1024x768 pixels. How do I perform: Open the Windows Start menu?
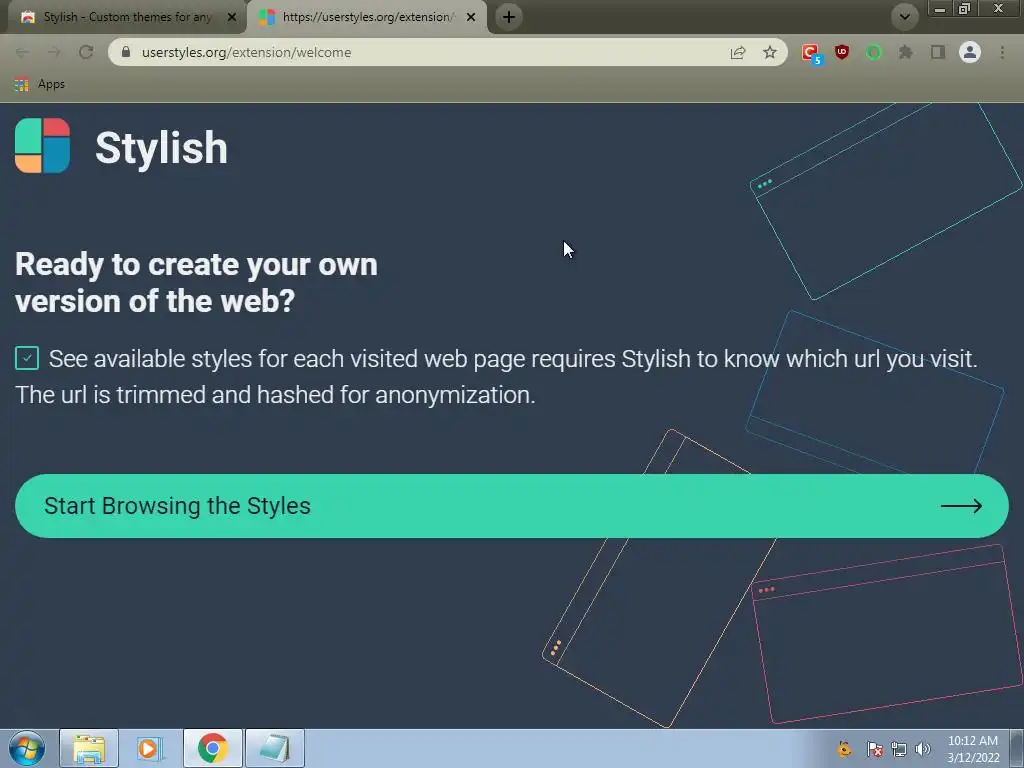pos(27,748)
